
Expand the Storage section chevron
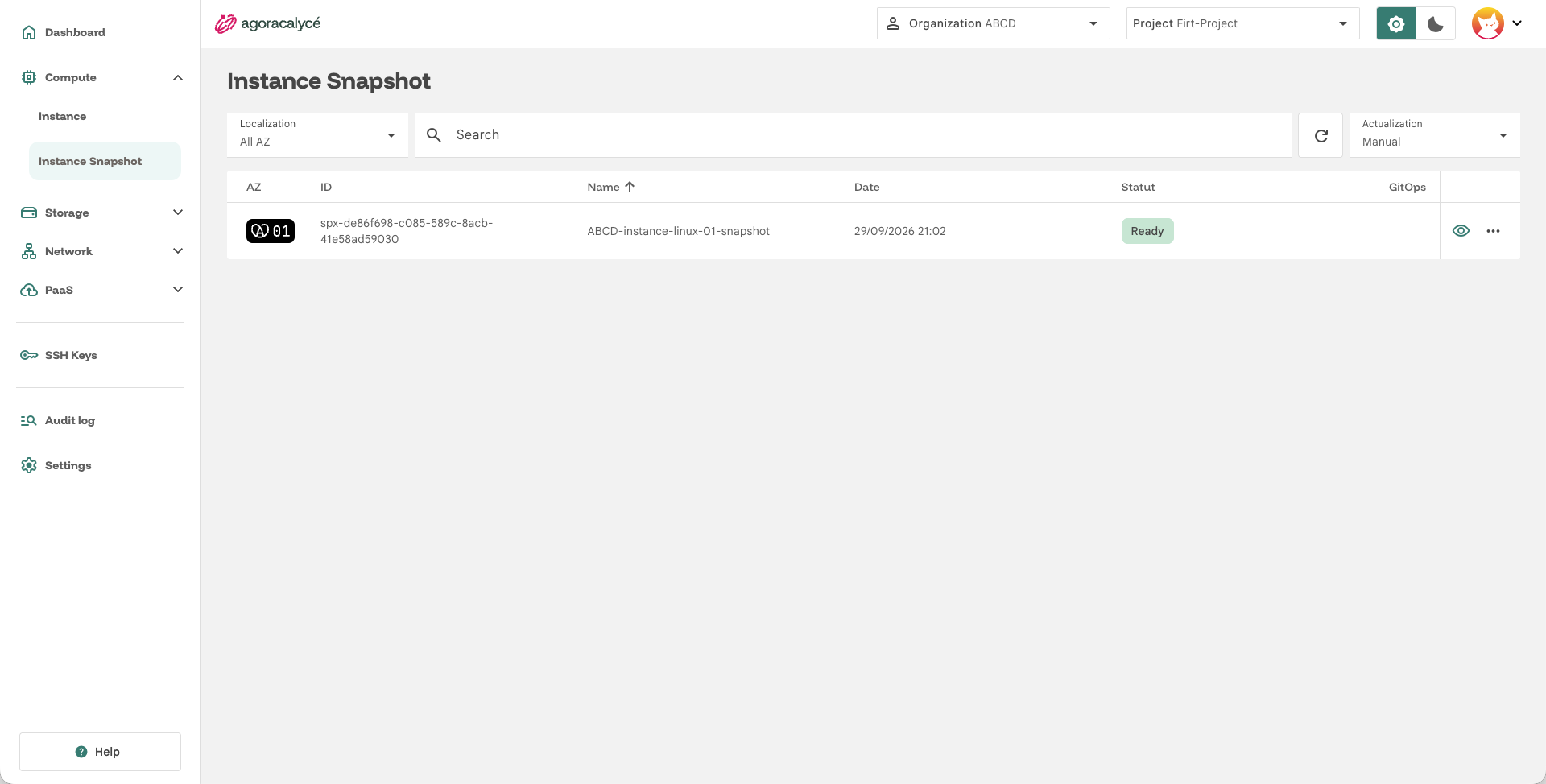(x=178, y=213)
